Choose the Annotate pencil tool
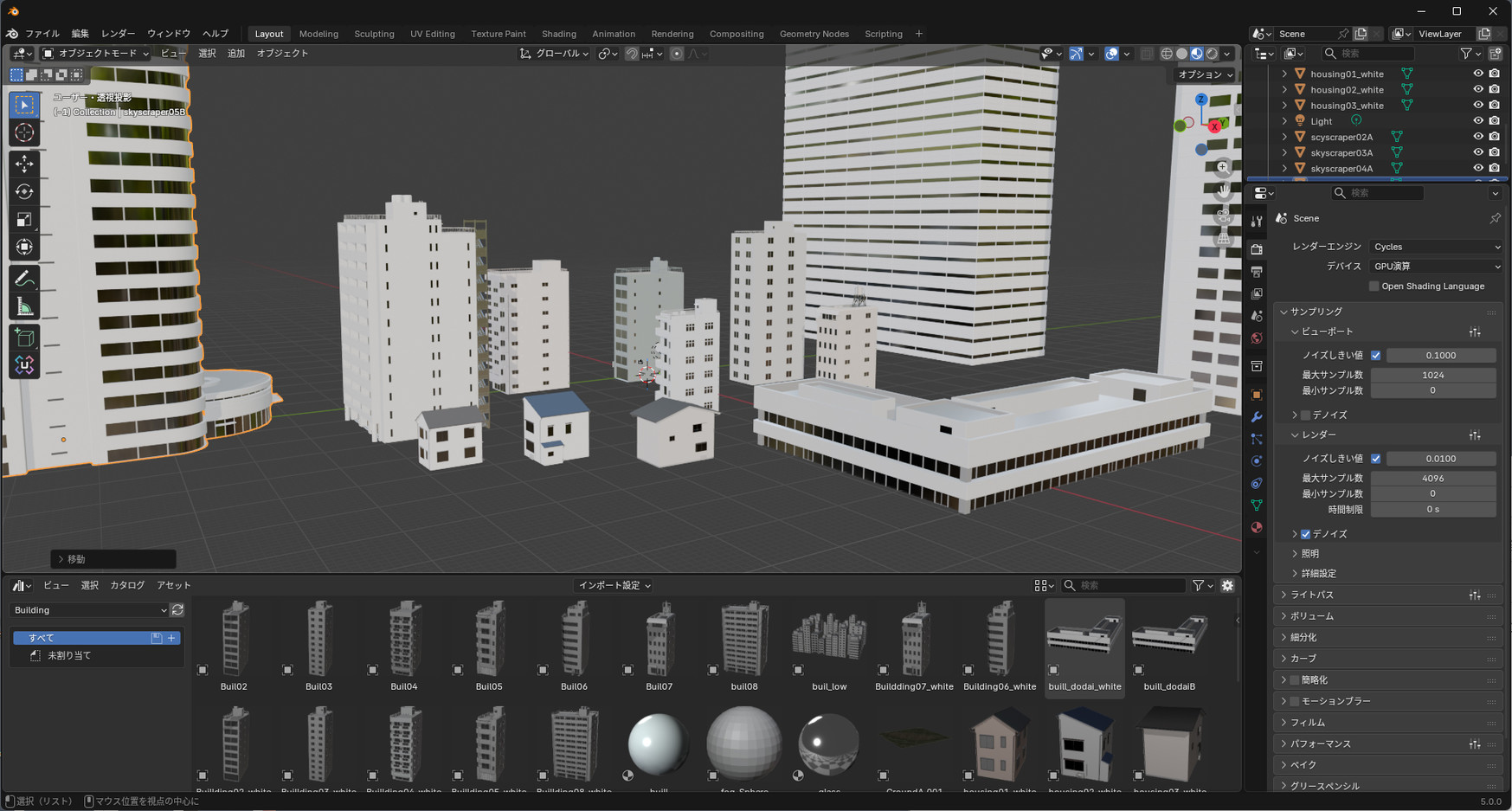Viewport: 1512px width, 811px height. pyautogui.click(x=24, y=279)
